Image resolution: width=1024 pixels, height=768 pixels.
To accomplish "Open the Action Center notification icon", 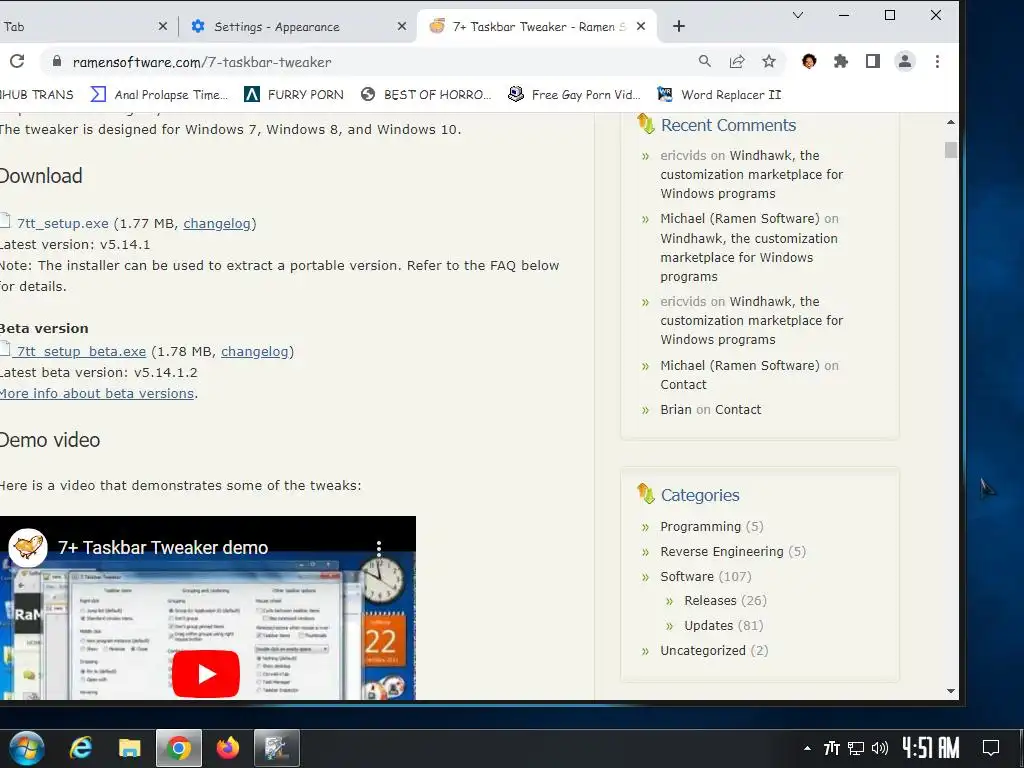I will [x=991, y=748].
